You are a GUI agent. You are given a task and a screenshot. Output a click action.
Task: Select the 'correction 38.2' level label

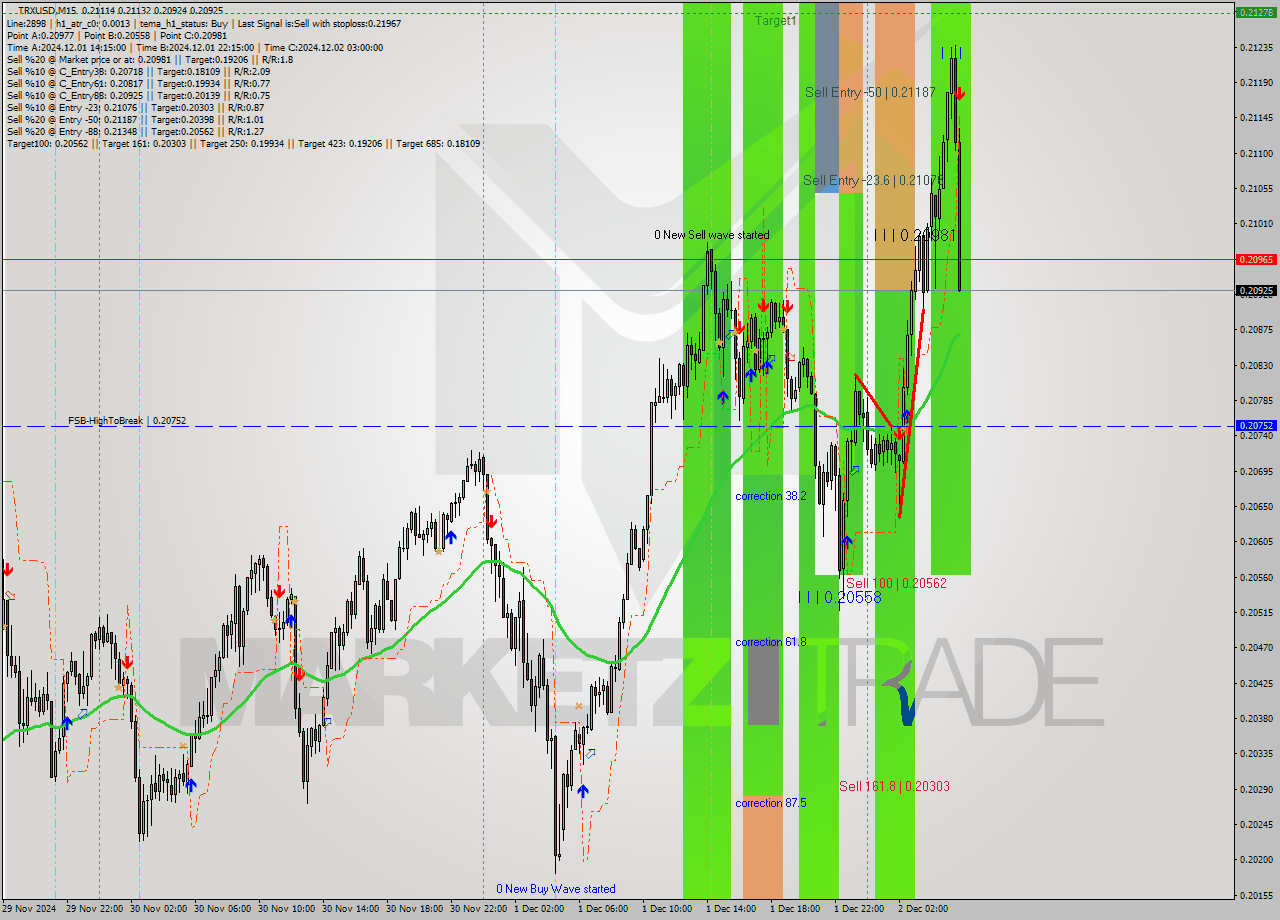[x=771, y=496]
